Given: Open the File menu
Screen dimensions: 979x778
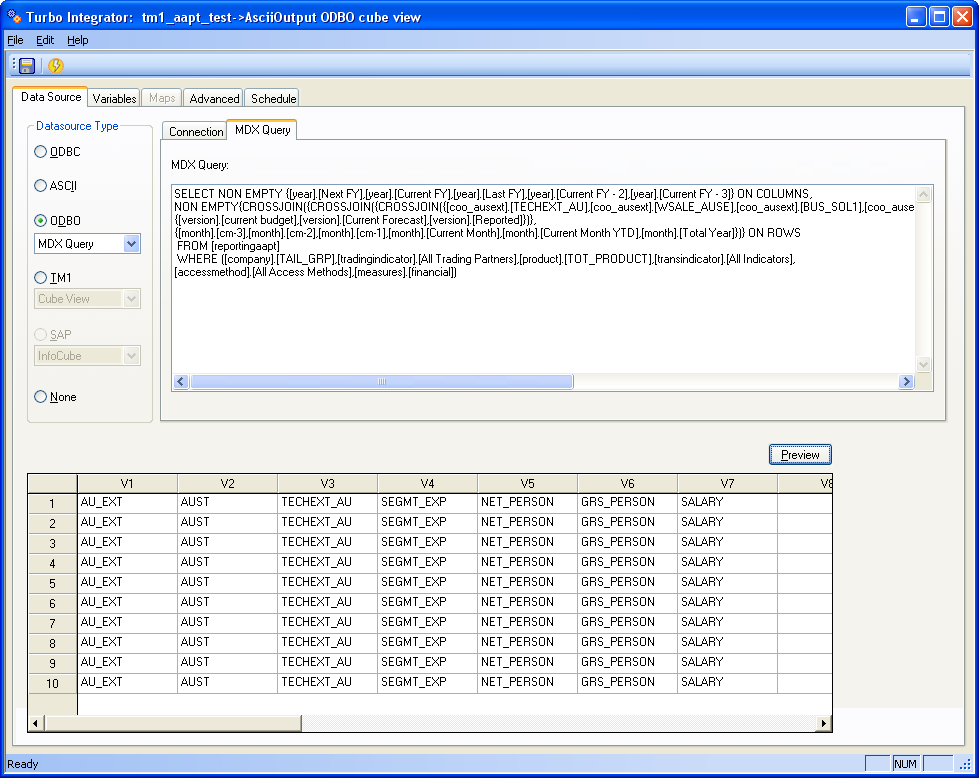Looking at the screenshot, I should 15,40.
